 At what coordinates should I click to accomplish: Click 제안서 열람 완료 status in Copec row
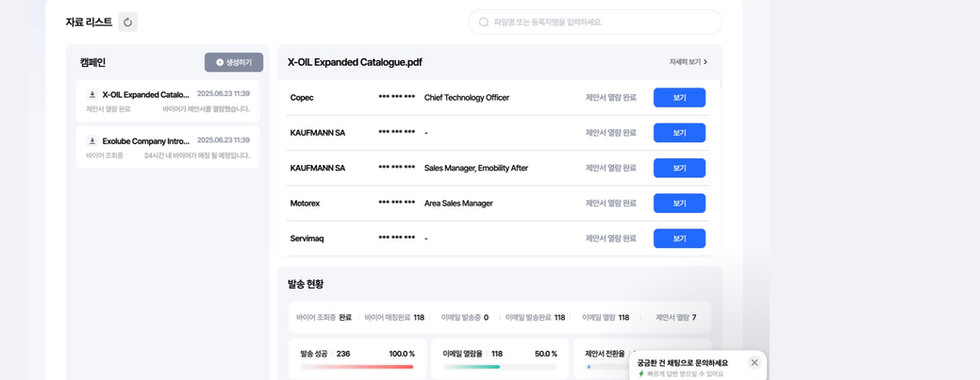click(611, 98)
